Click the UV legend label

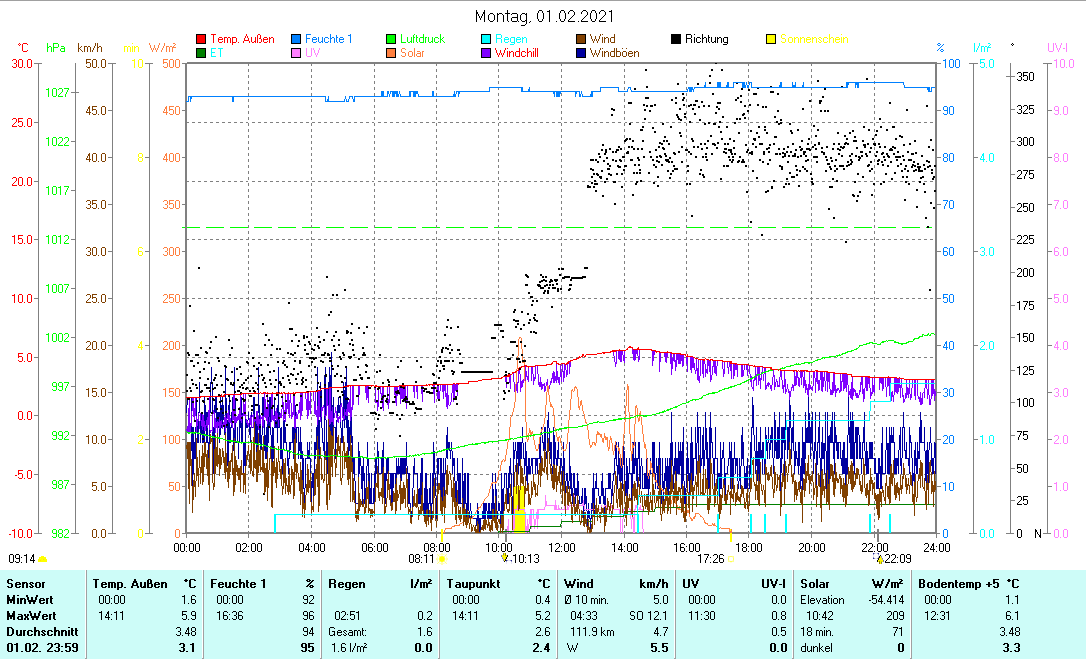point(312,53)
